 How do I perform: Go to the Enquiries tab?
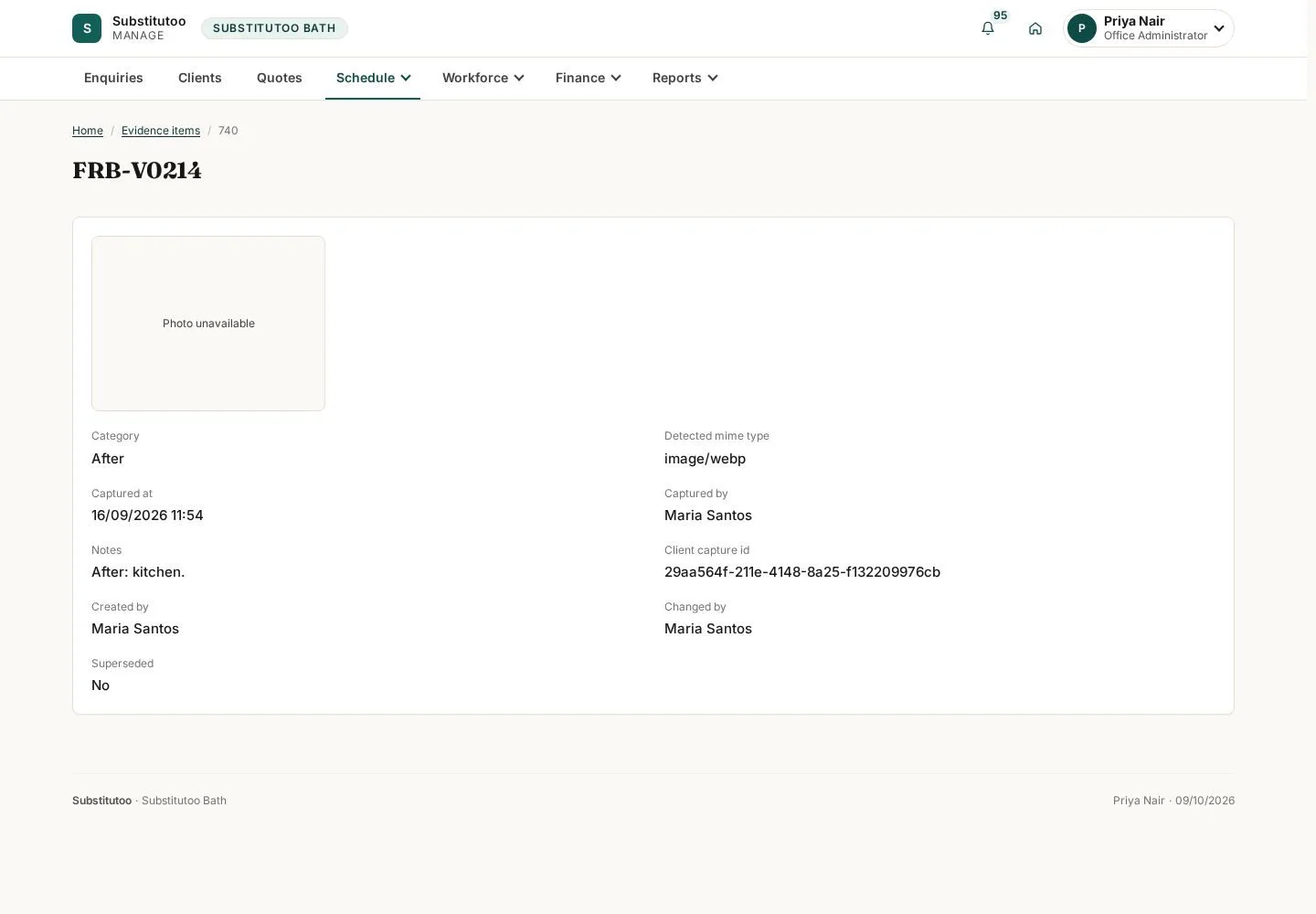pyautogui.click(x=113, y=78)
